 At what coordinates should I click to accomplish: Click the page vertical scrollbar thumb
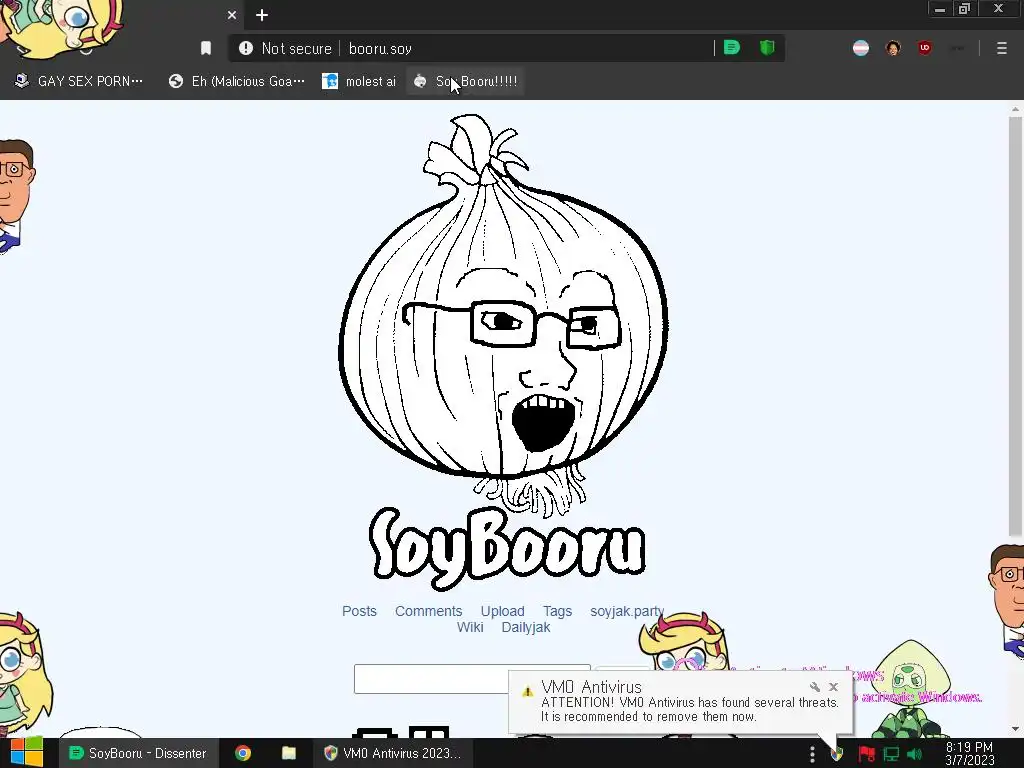[x=1015, y=327]
